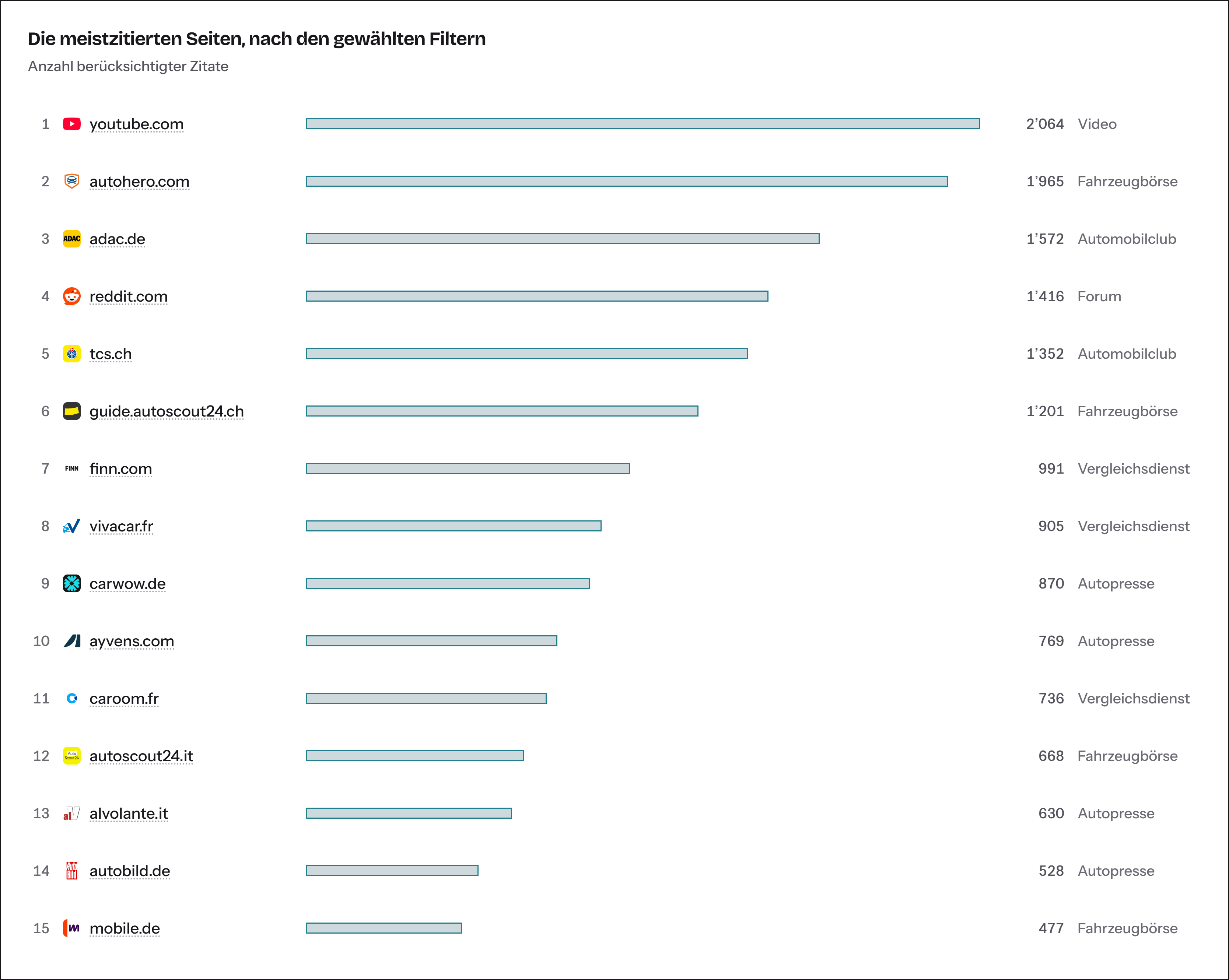Click the 2'064 citation count
The height and width of the screenshot is (980, 1229).
[x=1045, y=124]
